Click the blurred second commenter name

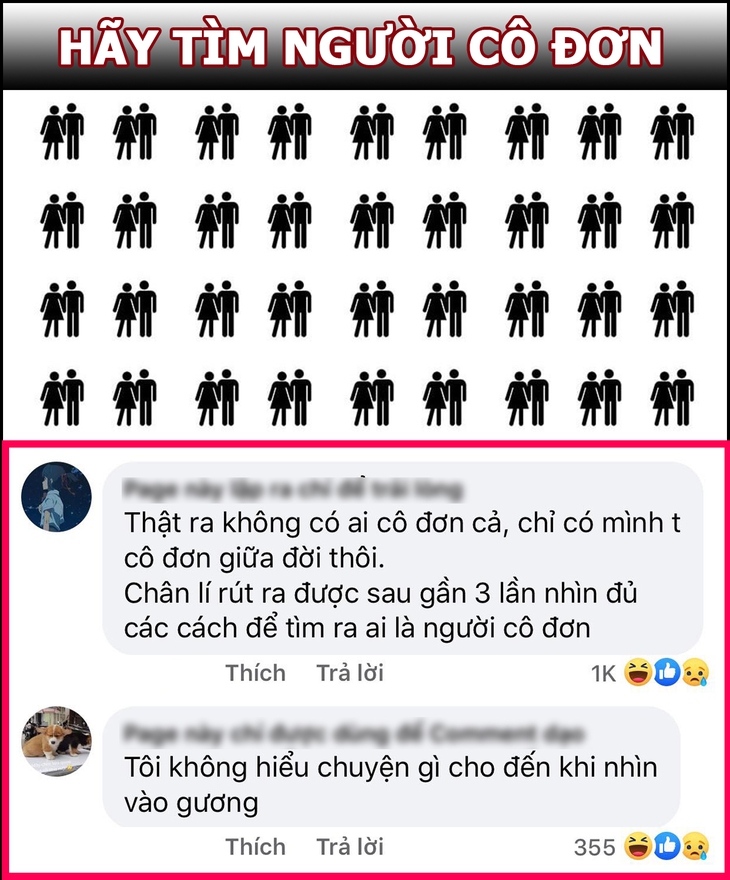tap(354, 733)
